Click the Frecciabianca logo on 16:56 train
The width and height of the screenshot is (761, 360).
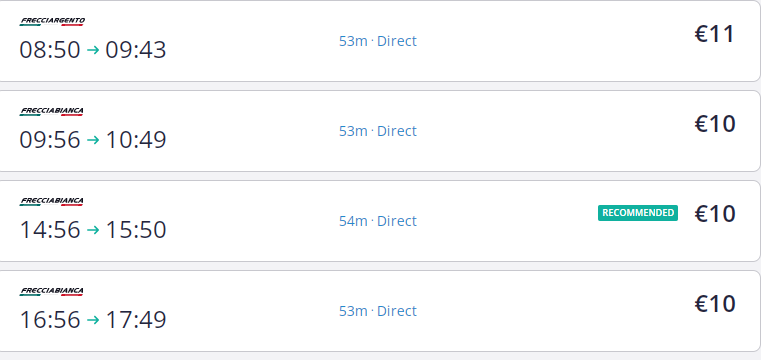click(51, 292)
